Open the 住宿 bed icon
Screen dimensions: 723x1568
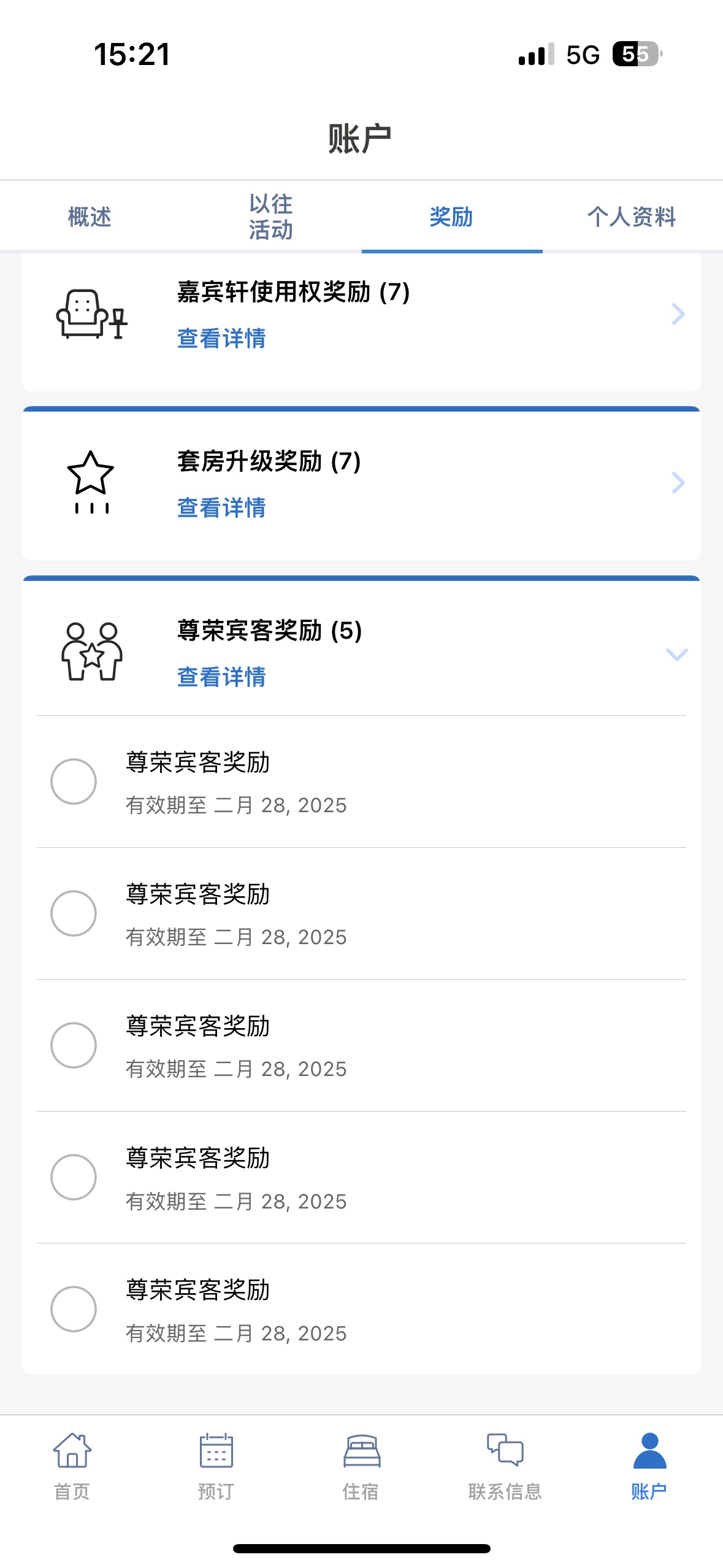click(362, 1451)
